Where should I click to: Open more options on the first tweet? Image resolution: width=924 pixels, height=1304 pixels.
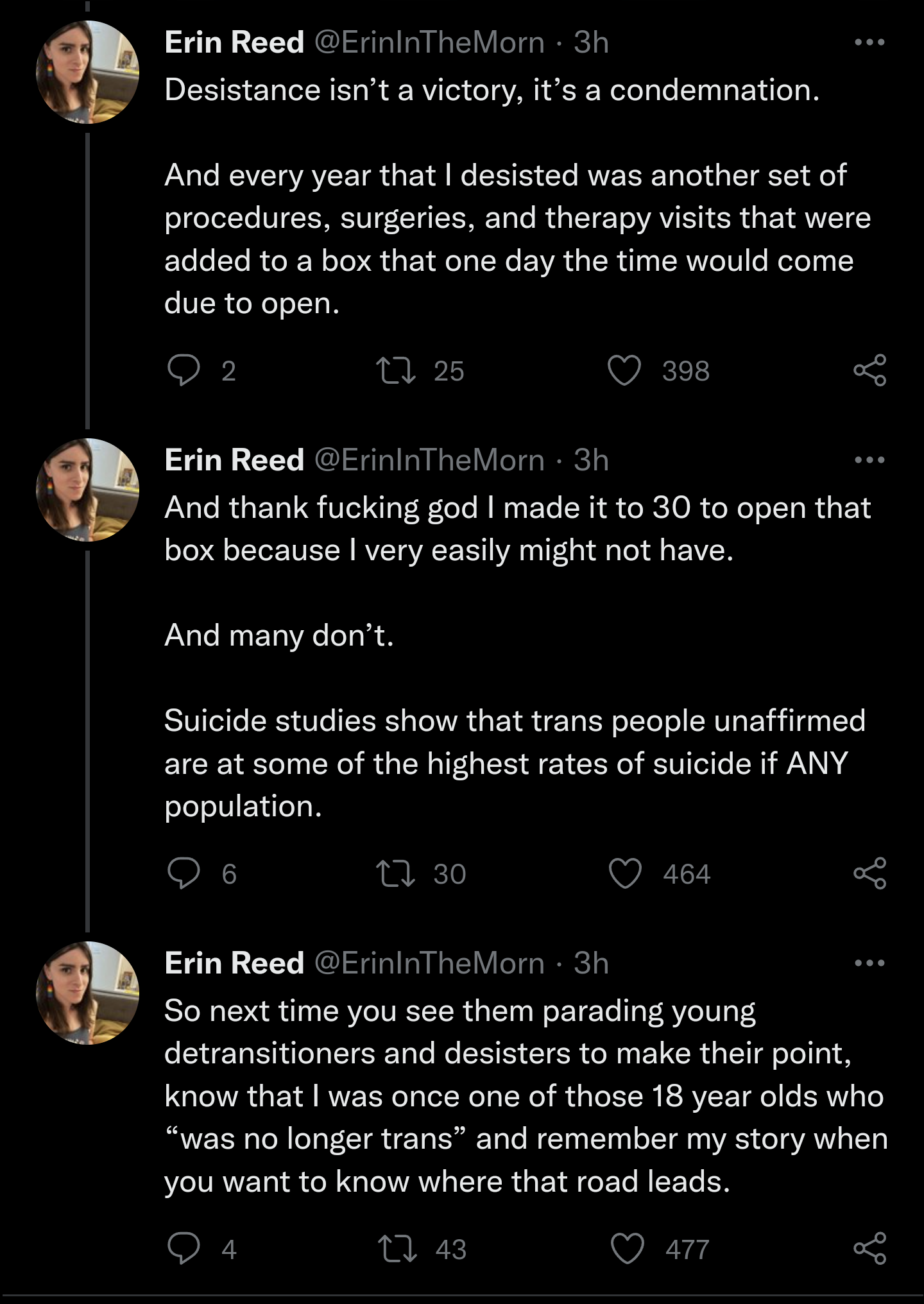pos(869,42)
